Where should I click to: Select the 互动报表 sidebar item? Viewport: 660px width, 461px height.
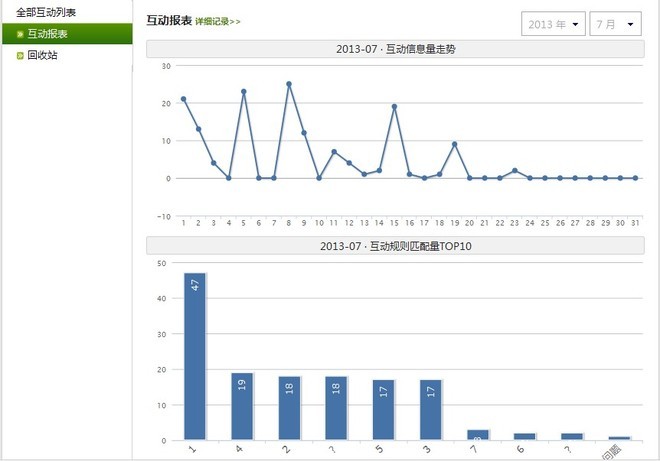click(67, 34)
